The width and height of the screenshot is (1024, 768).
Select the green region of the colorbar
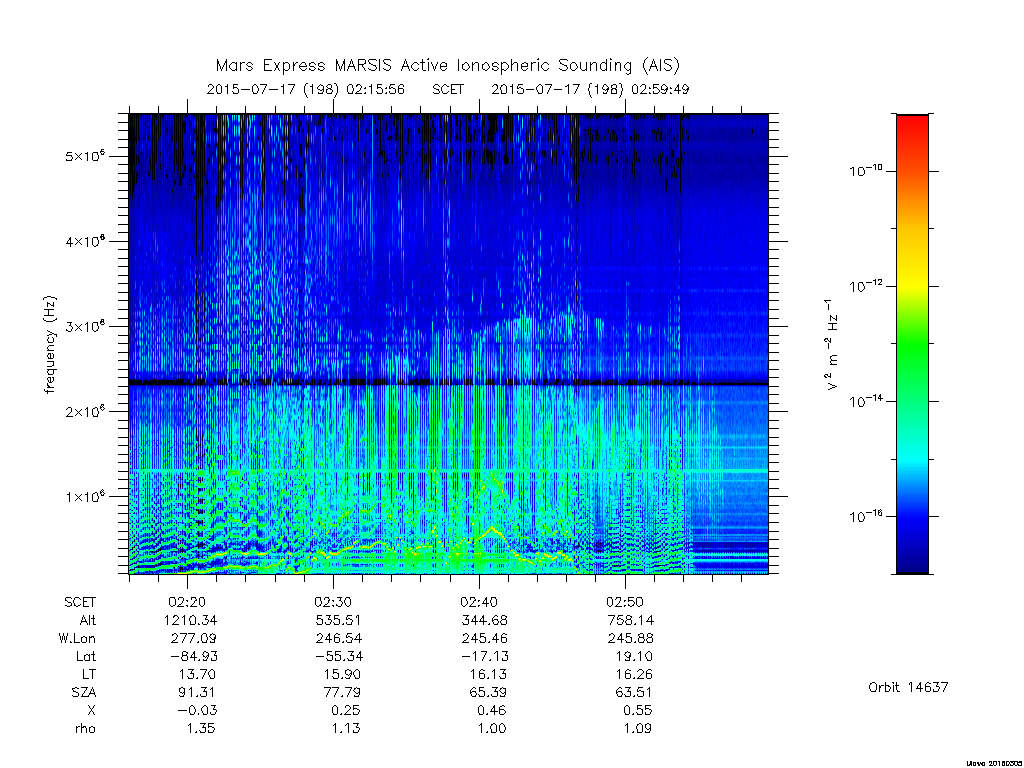(x=912, y=353)
